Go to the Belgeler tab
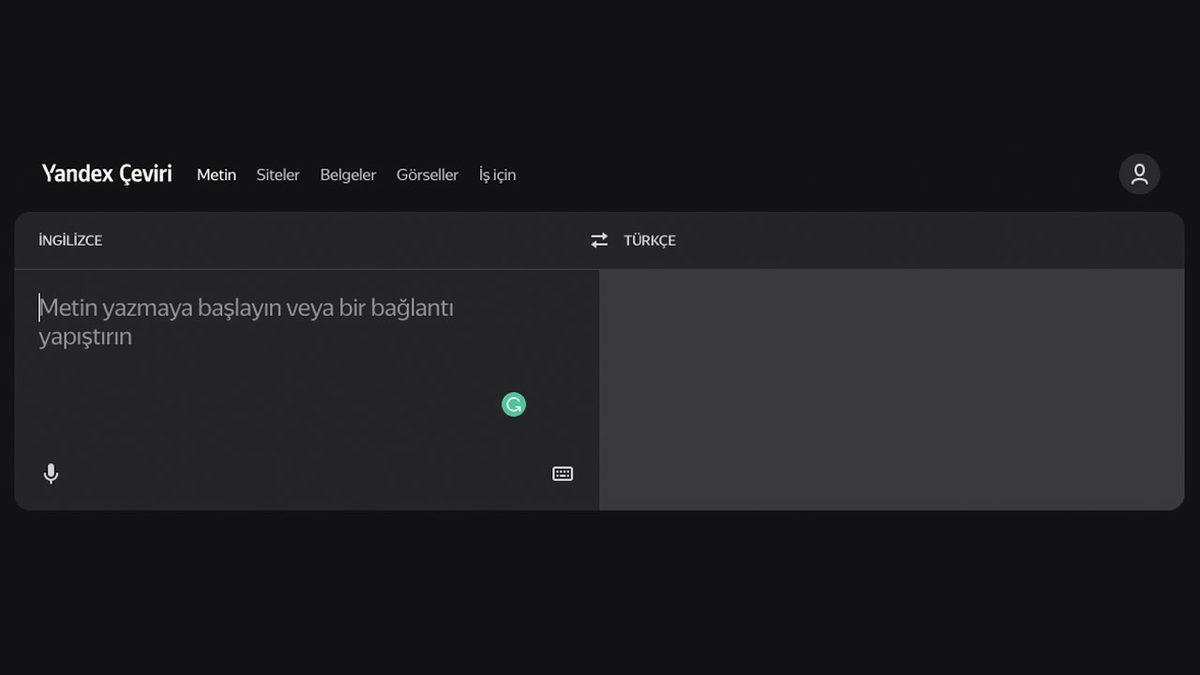Image resolution: width=1200 pixels, height=675 pixels. [348, 175]
